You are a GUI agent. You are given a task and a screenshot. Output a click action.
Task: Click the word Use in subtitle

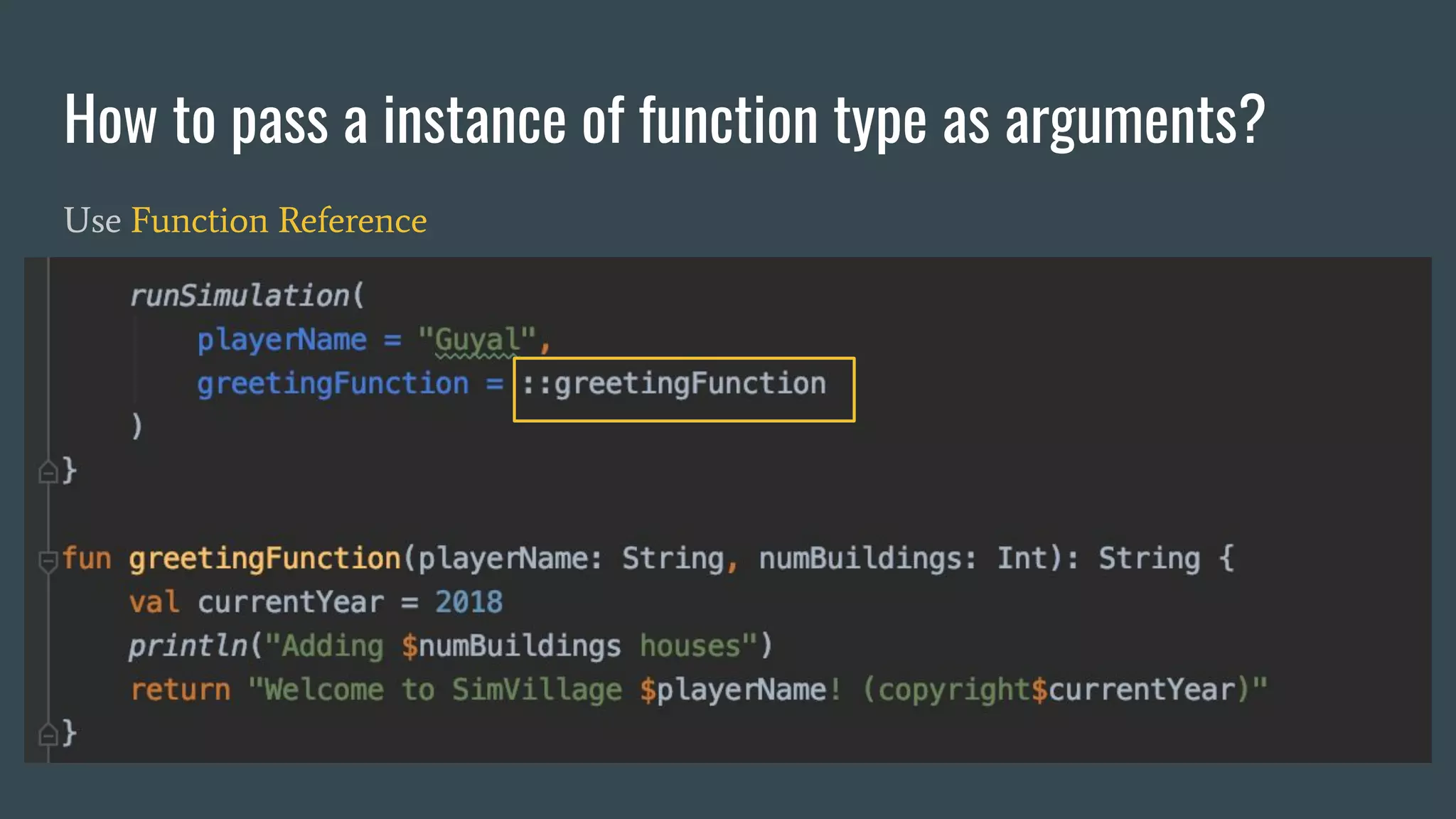point(92,220)
